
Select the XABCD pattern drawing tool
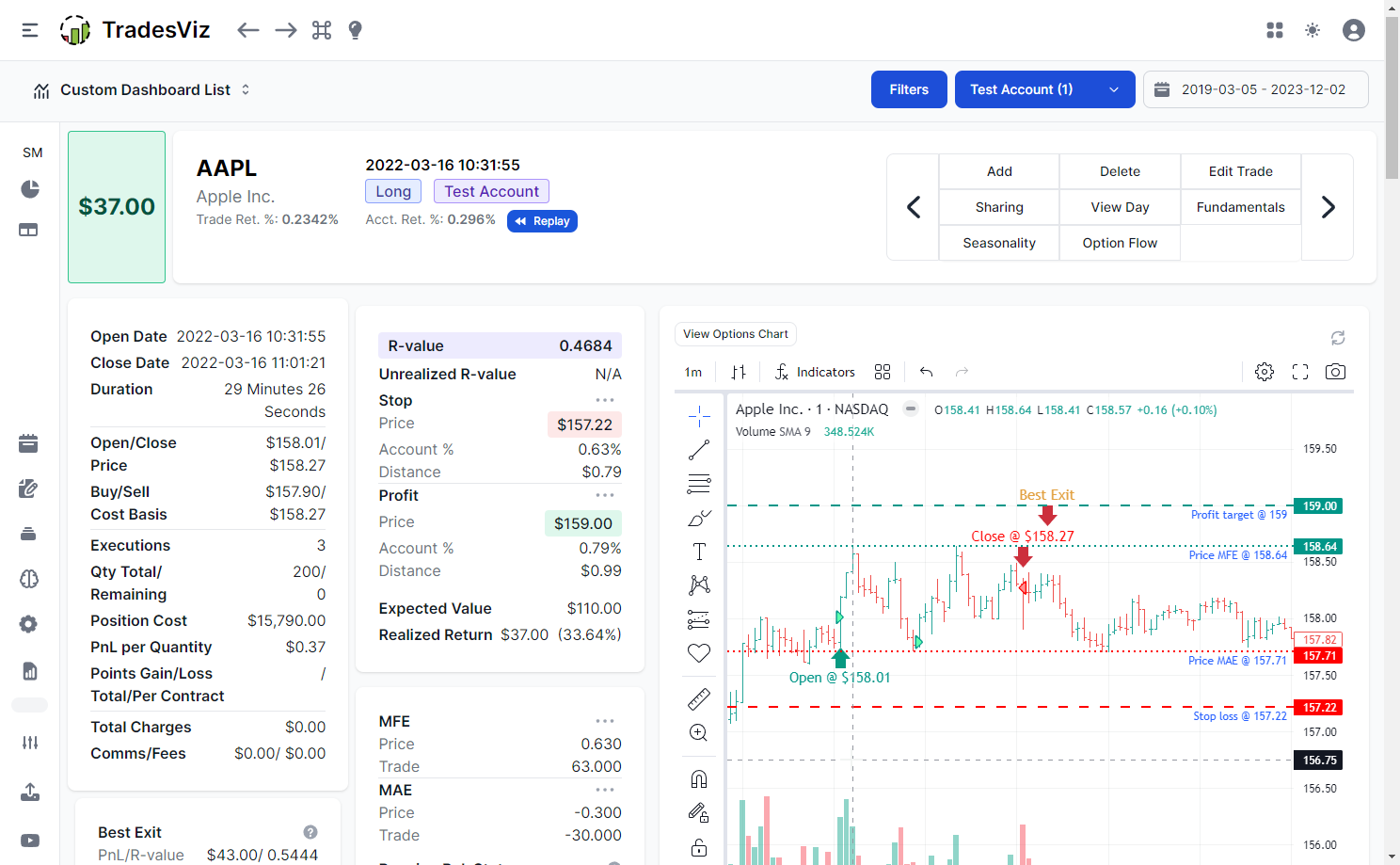tap(699, 585)
